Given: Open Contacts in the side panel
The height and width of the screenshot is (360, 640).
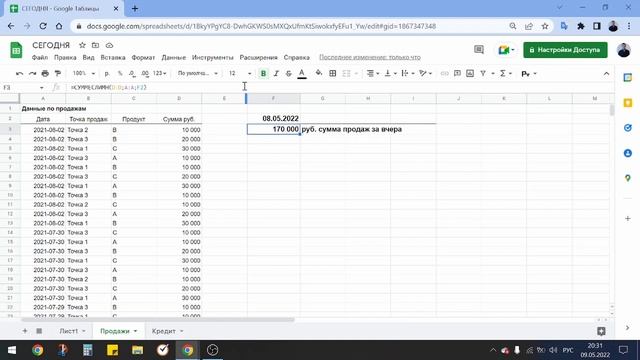Looking at the screenshot, I should [627, 153].
